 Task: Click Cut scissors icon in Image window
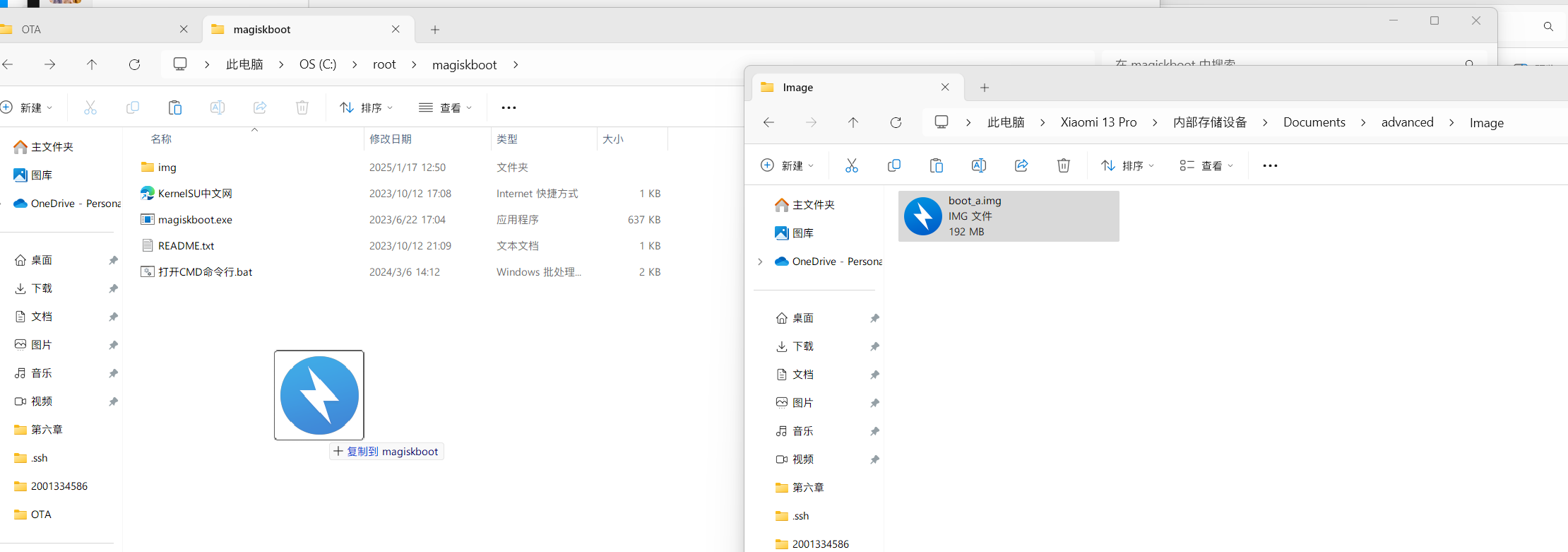point(852,165)
